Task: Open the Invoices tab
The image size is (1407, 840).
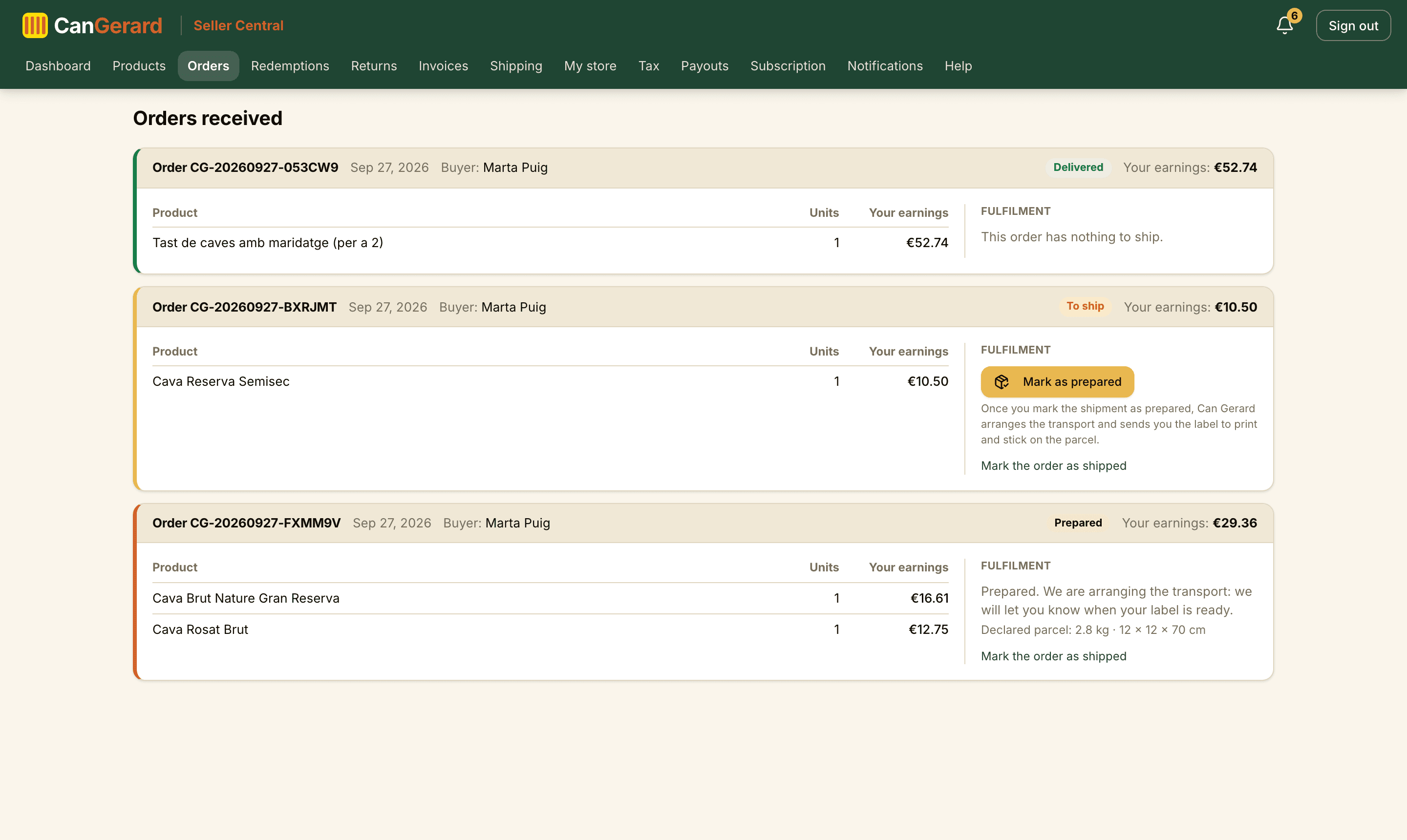Action: click(443, 65)
